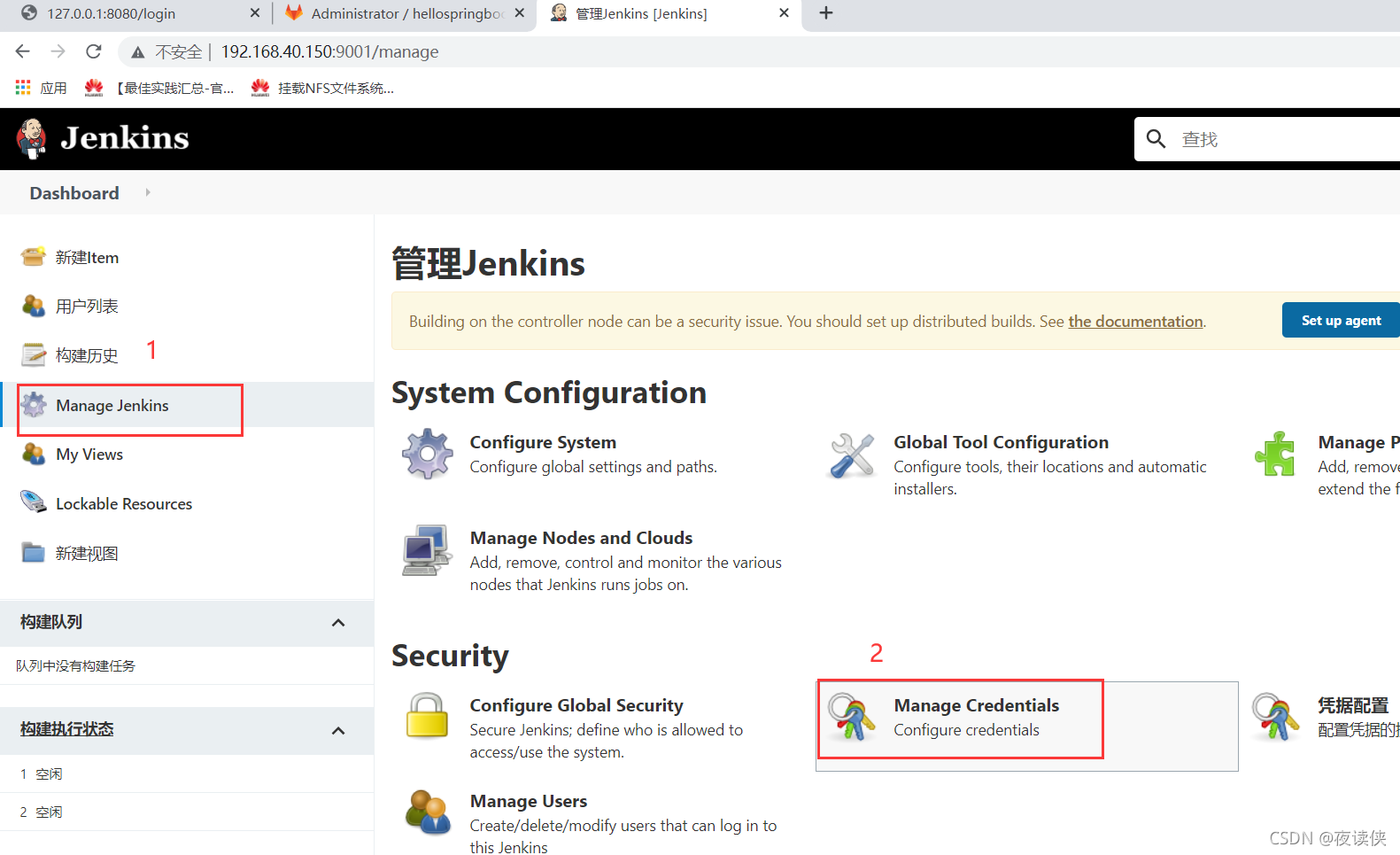The width and height of the screenshot is (1400, 855).
Task: Click the yellow padlock security icon
Action: tap(427, 715)
